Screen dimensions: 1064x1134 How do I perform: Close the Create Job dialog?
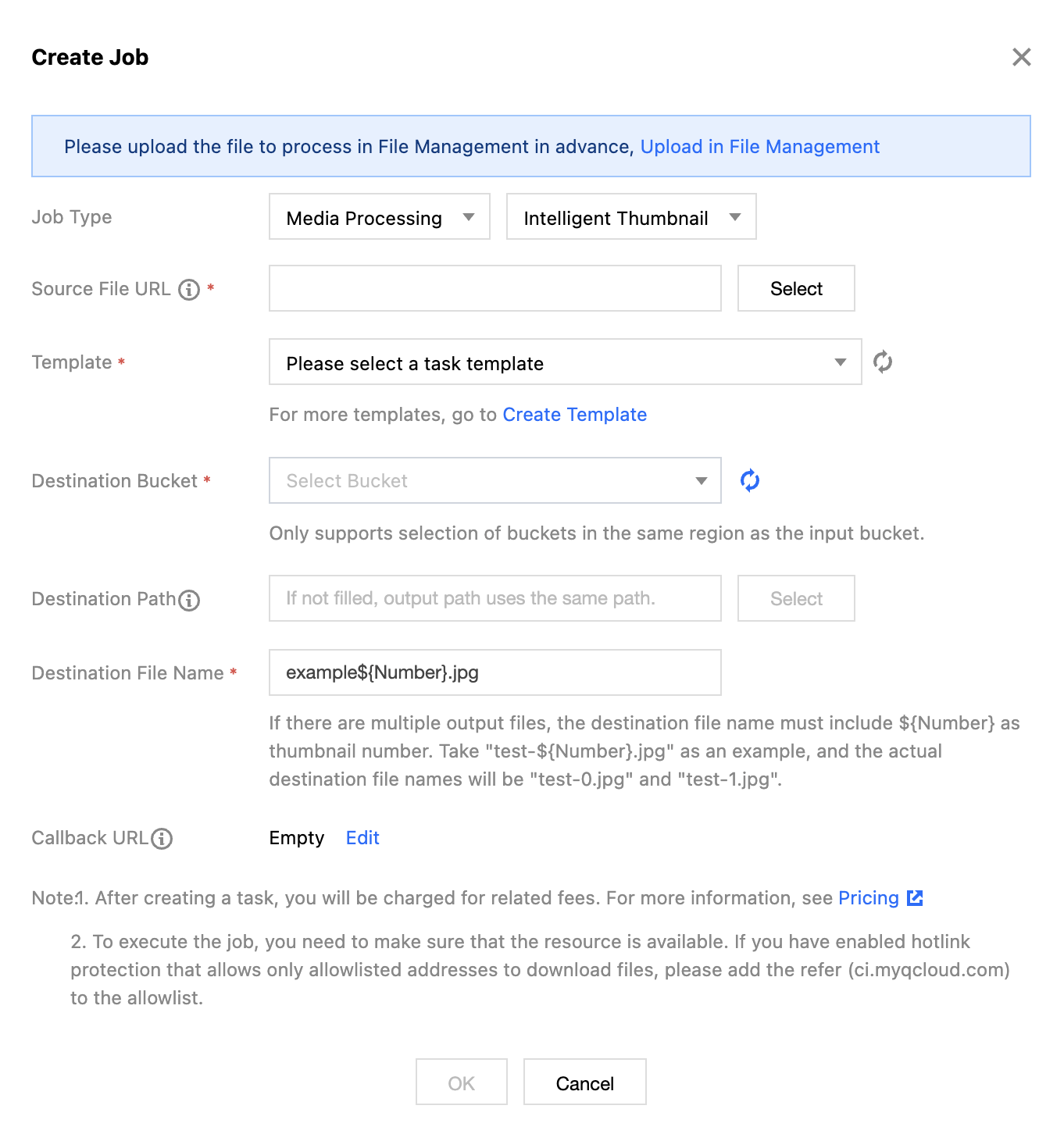1021,57
